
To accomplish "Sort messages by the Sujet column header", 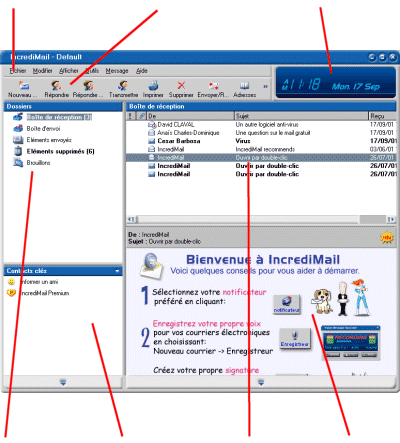I will coord(301,116).
